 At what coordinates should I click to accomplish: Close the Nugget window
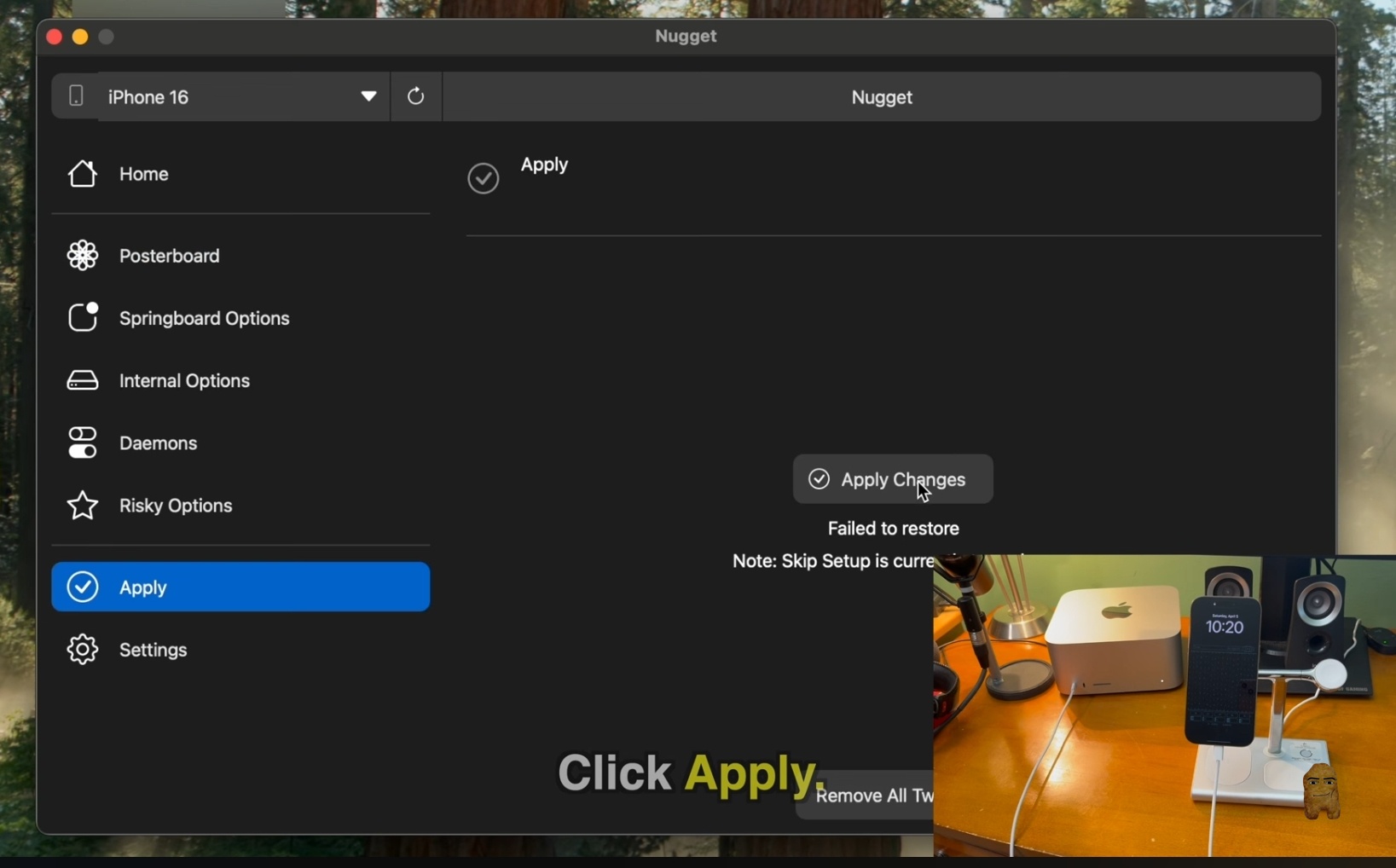click(x=54, y=37)
